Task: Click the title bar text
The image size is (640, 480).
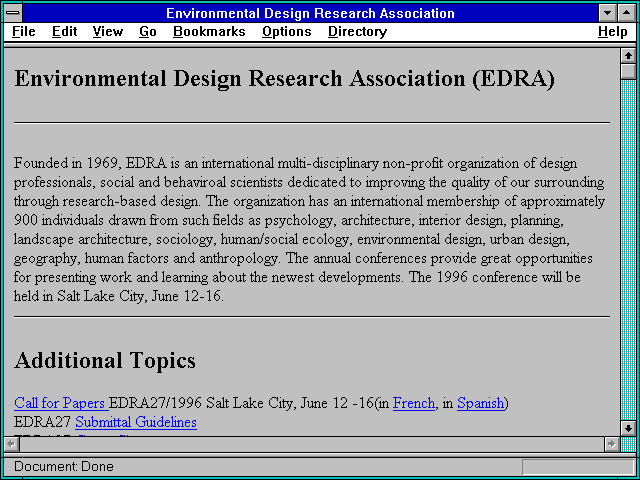Action: [x=310, y=13]
